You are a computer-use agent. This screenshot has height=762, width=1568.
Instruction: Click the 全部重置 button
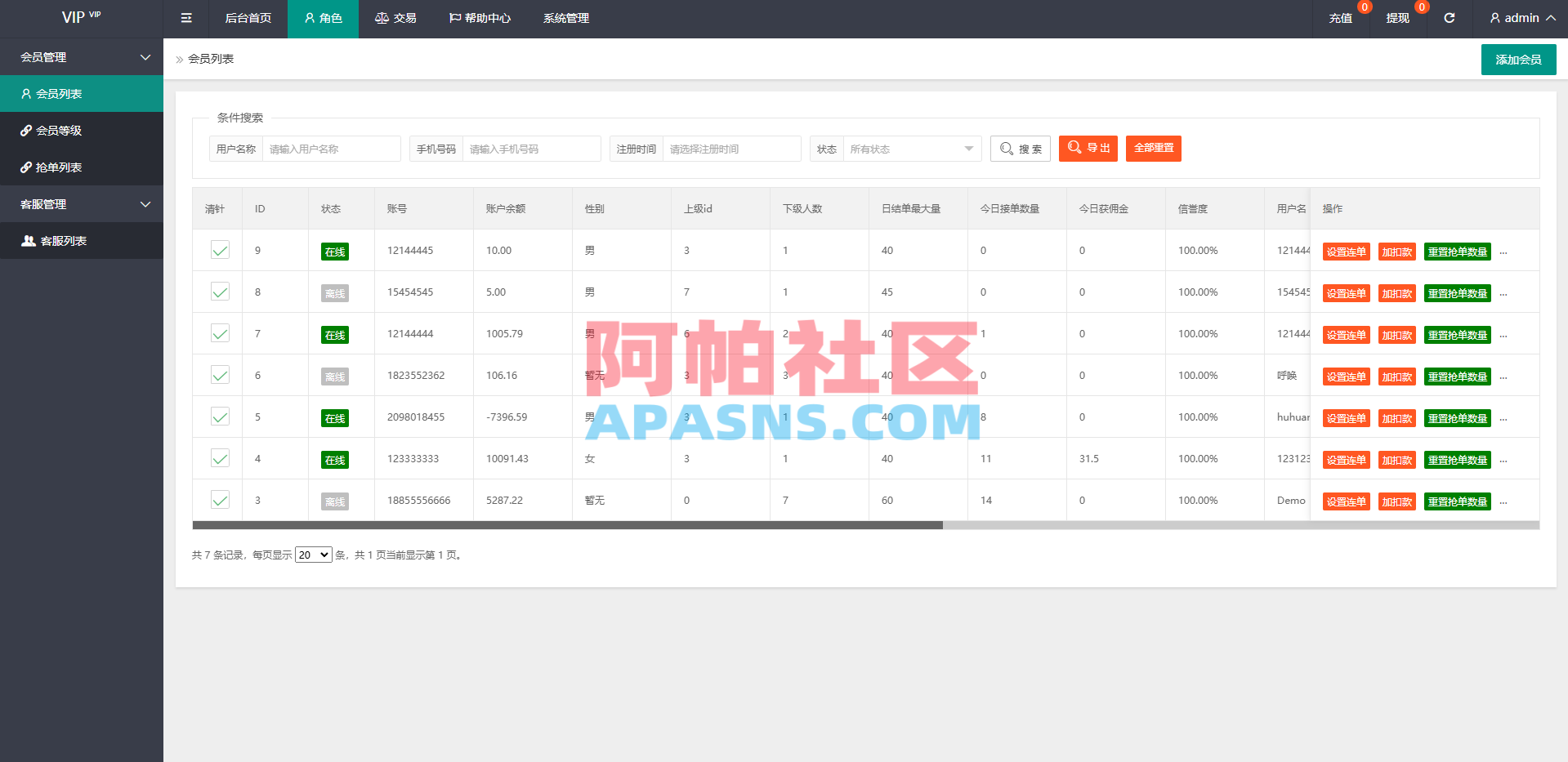[1153, 149]
